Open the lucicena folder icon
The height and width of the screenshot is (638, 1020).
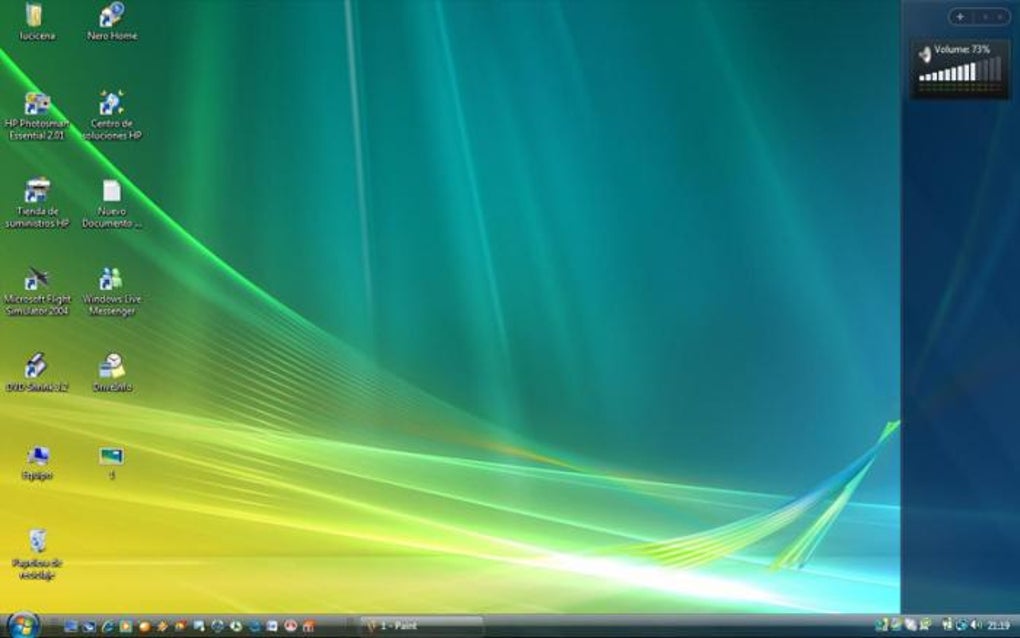(36, 21)
